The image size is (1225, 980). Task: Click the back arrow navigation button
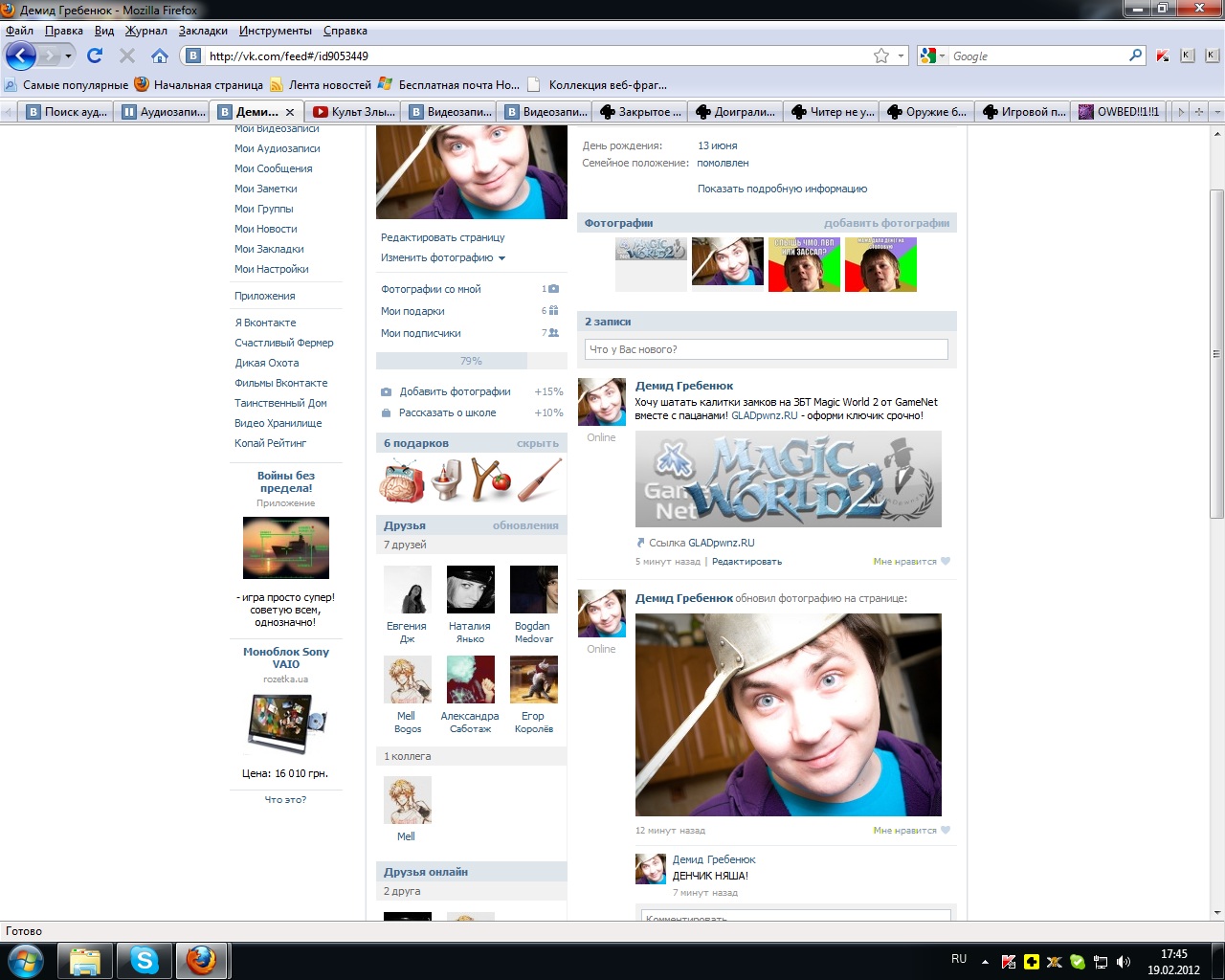click(x=21, y=56)
